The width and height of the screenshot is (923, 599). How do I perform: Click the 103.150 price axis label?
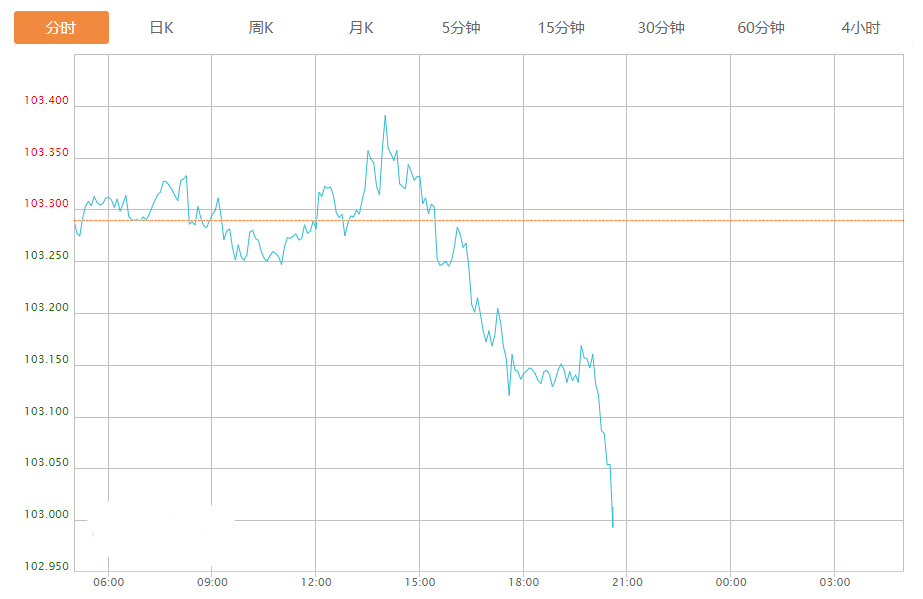point(47,360)
